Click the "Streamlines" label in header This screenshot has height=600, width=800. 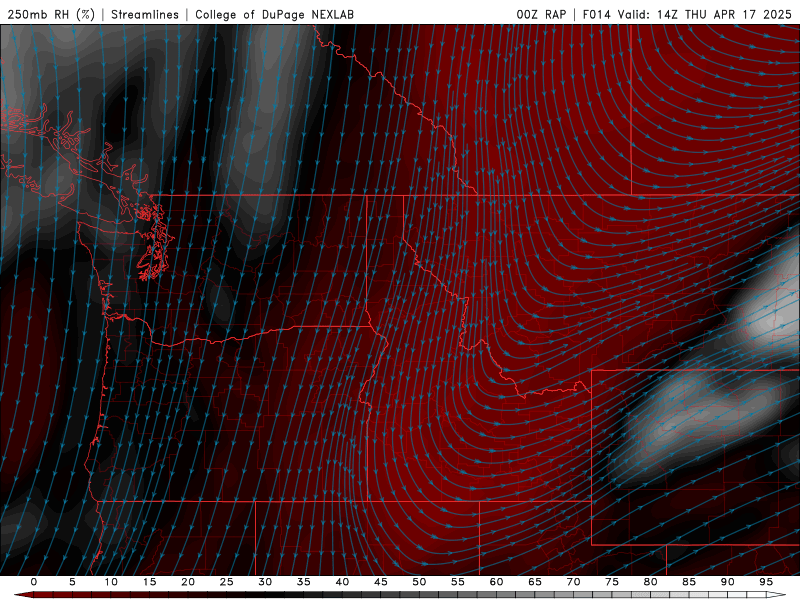point(145,14)
